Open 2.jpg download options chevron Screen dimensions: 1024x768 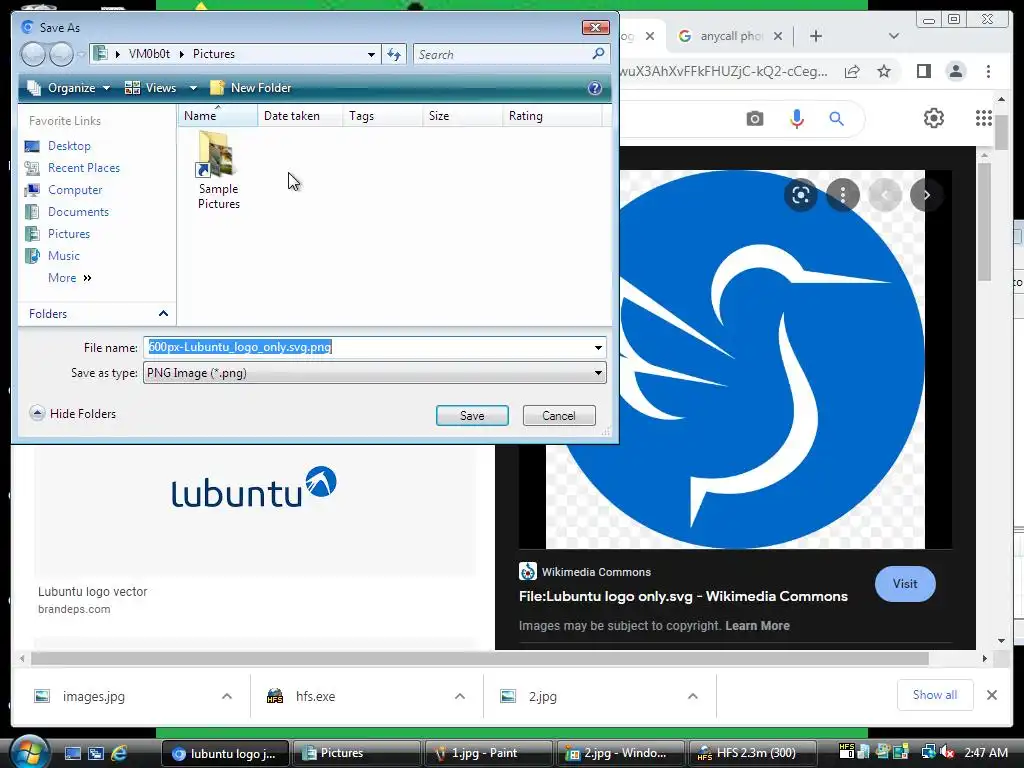[x=693, y=696]
